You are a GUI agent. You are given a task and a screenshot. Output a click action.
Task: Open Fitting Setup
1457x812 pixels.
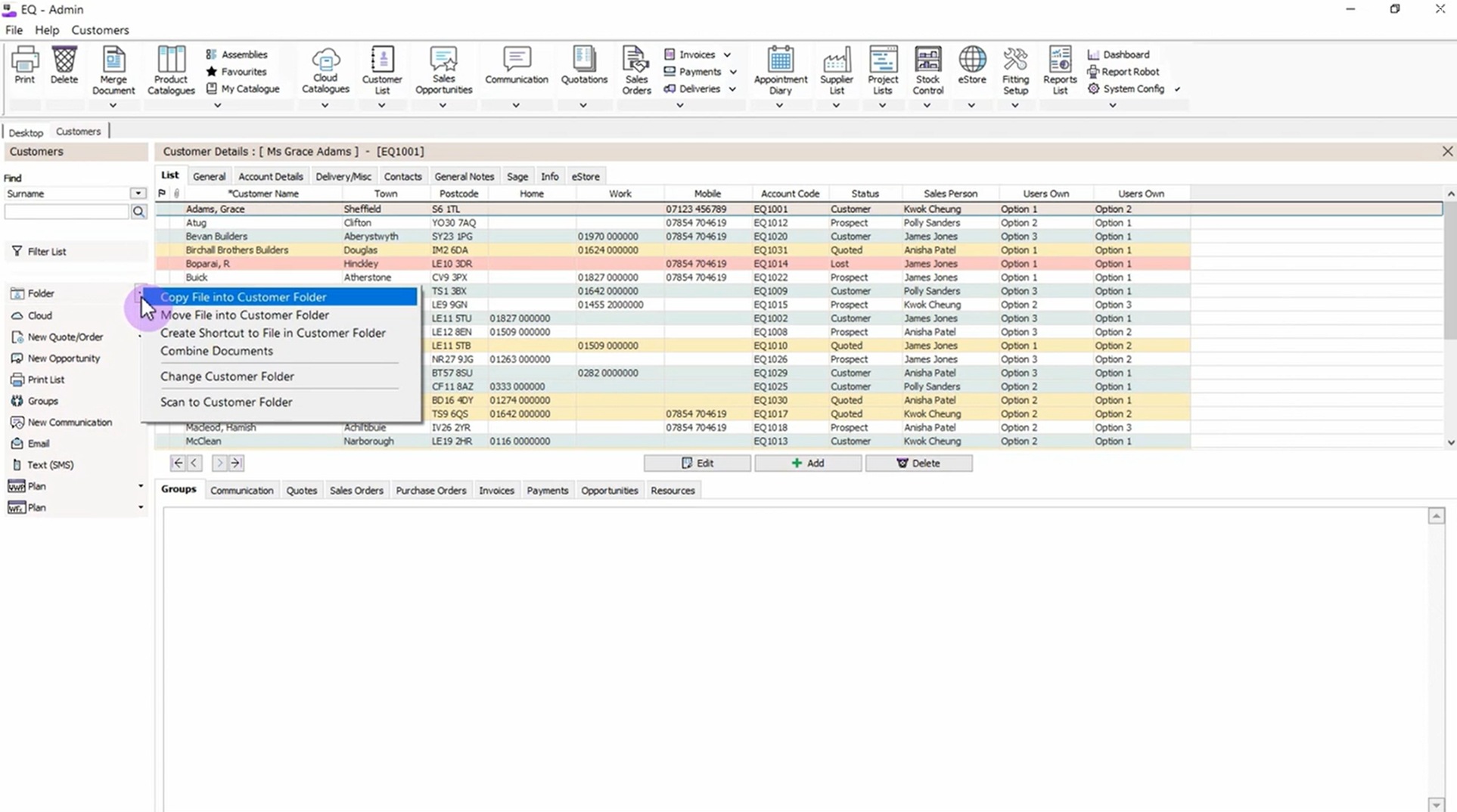(x=1015, y=70)
